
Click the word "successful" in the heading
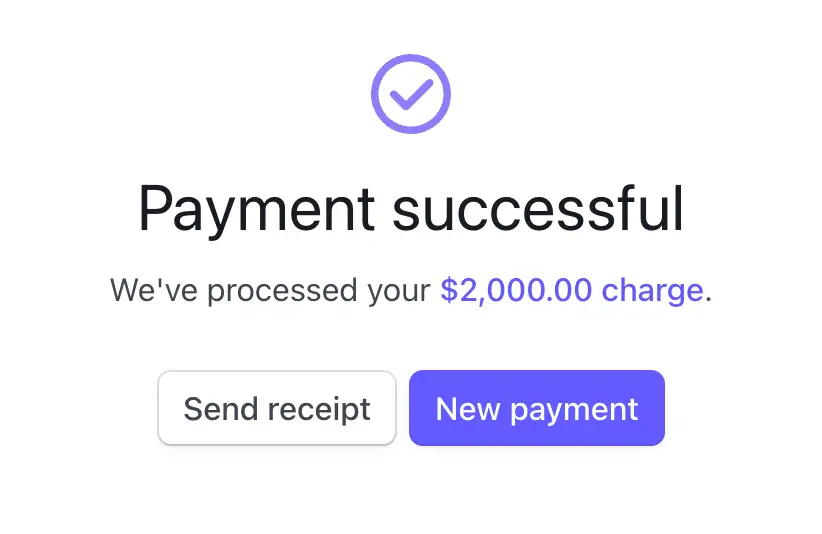pos(538,209)
